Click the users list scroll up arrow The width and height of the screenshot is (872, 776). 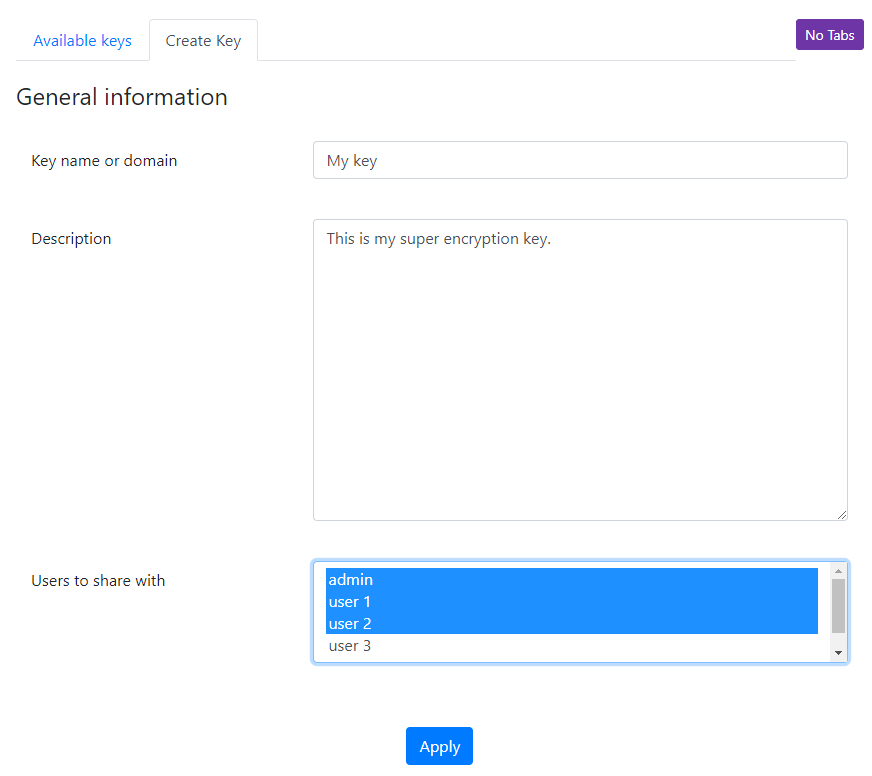[838, 571]
